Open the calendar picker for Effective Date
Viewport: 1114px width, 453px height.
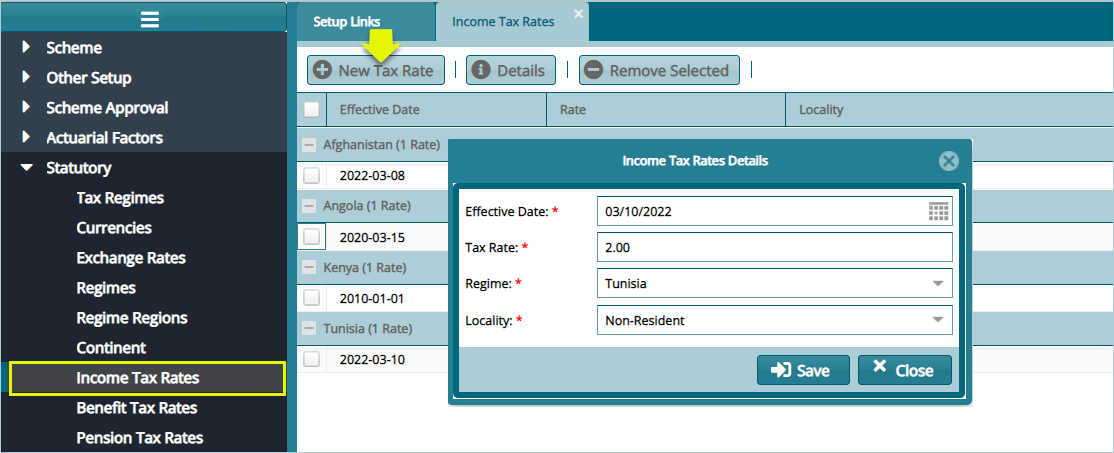[939, 211]
